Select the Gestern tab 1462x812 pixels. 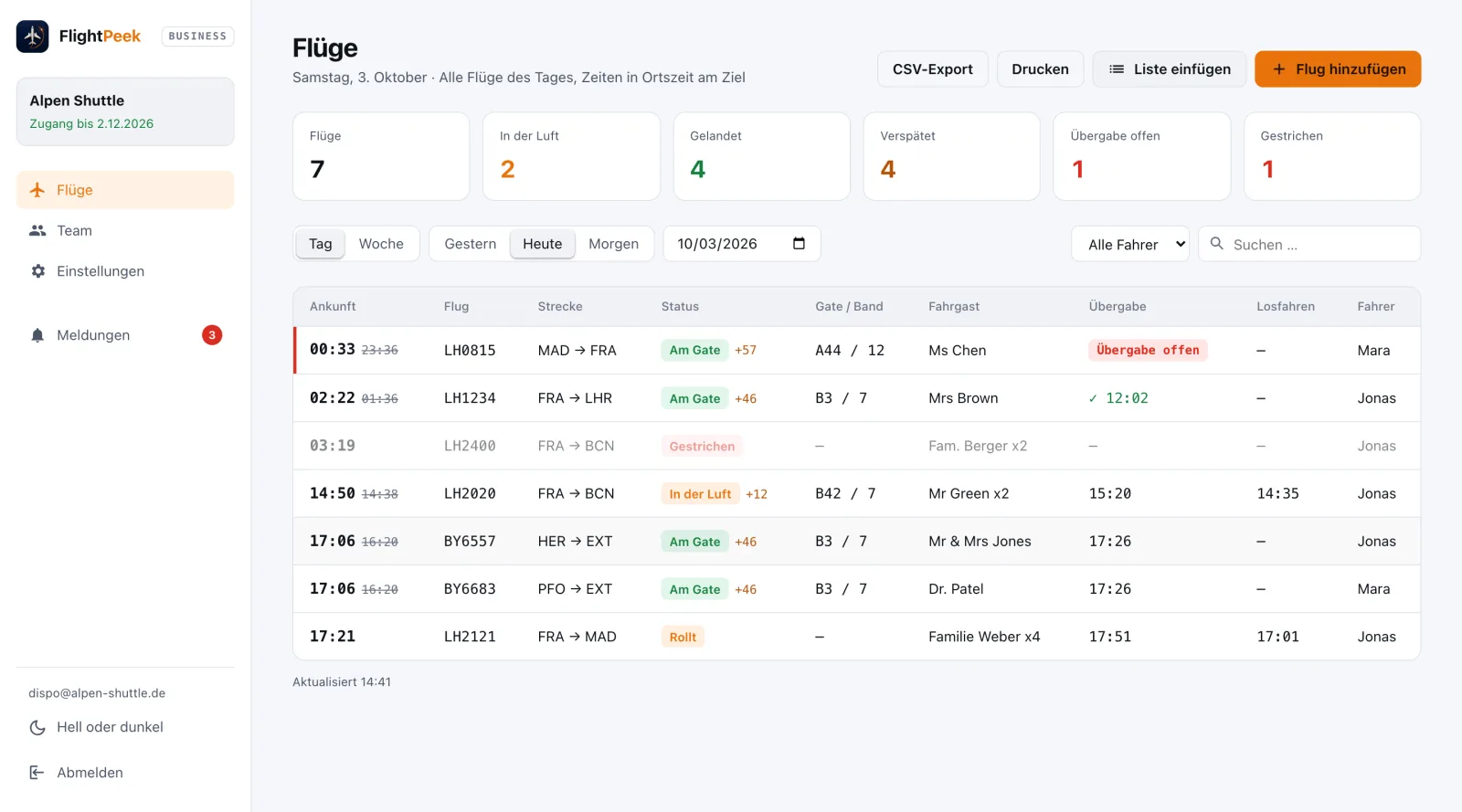coord(471,244)
